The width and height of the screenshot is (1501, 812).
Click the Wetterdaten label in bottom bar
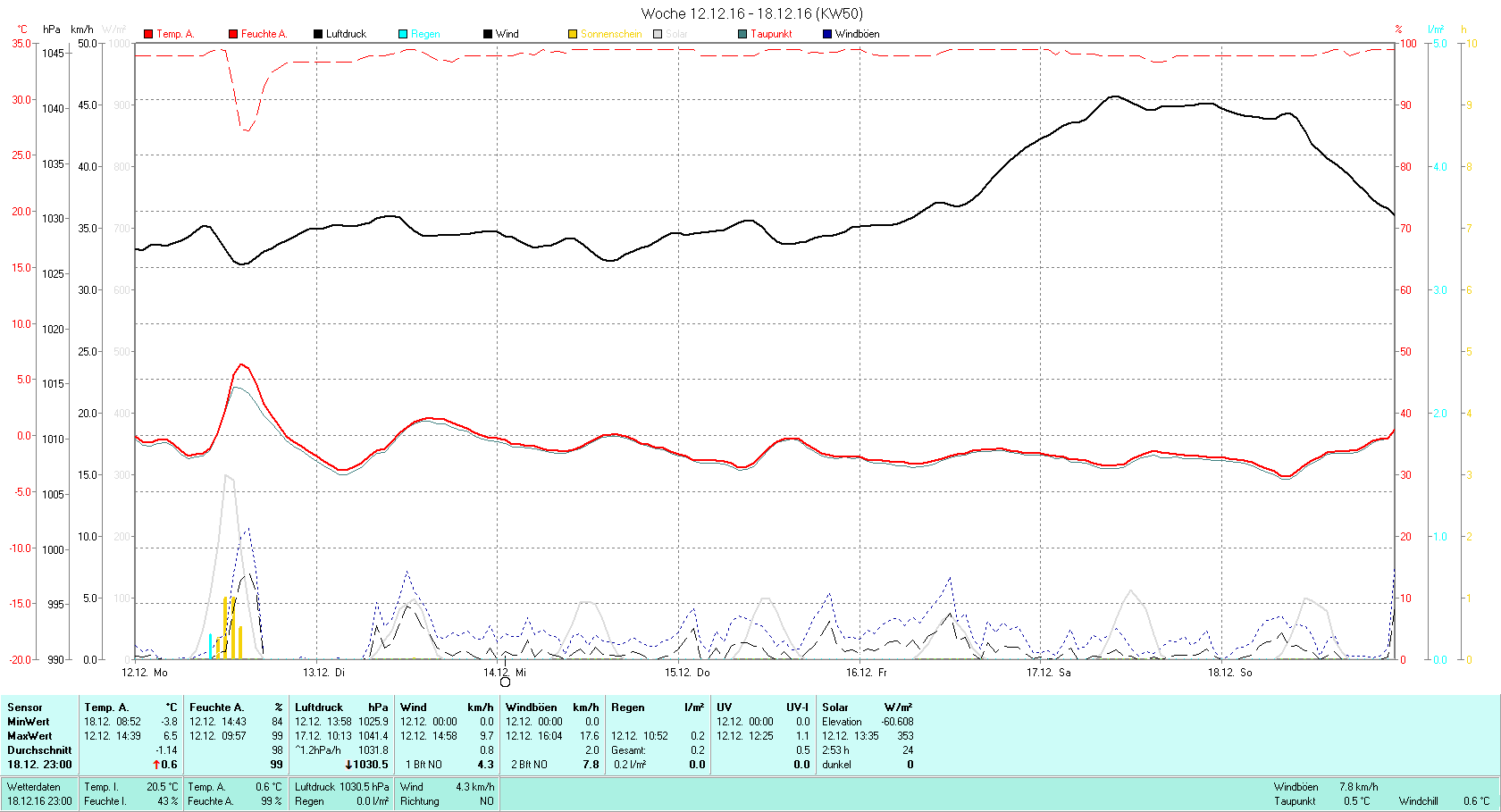click(34, 787)
